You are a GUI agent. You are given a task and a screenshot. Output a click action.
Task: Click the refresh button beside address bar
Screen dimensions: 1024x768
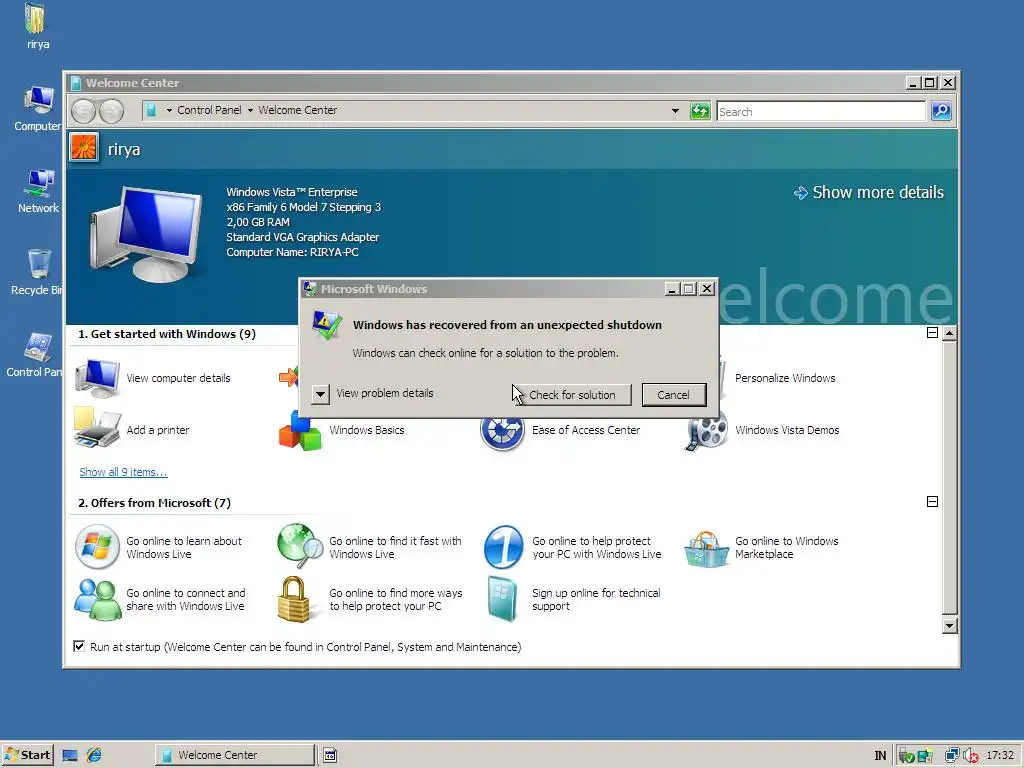pos(700,111)
